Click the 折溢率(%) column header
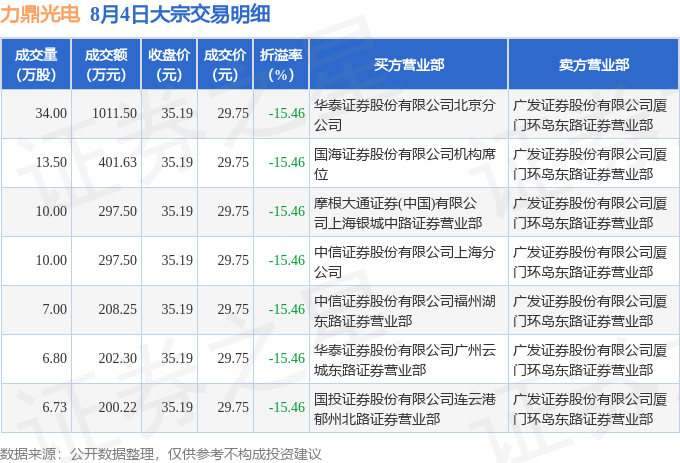 [281, 65]
